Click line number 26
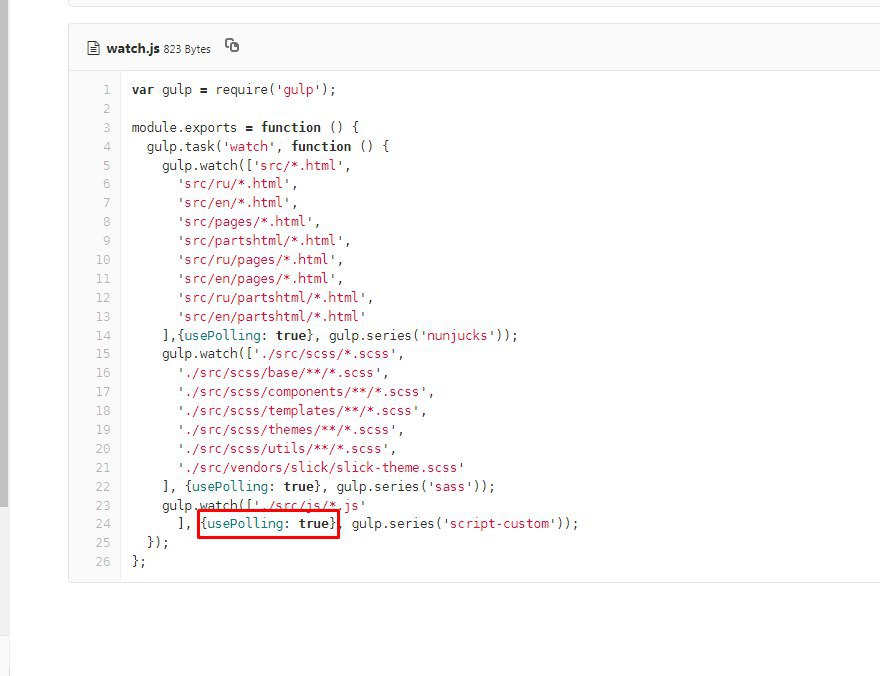880x676 pixels. click(x=103, y=562)
